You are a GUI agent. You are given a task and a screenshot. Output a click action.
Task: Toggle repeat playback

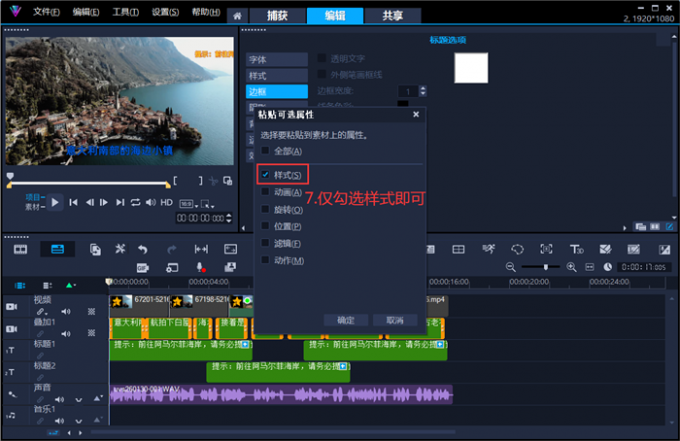pyautogui.click(x=135, y=202)
